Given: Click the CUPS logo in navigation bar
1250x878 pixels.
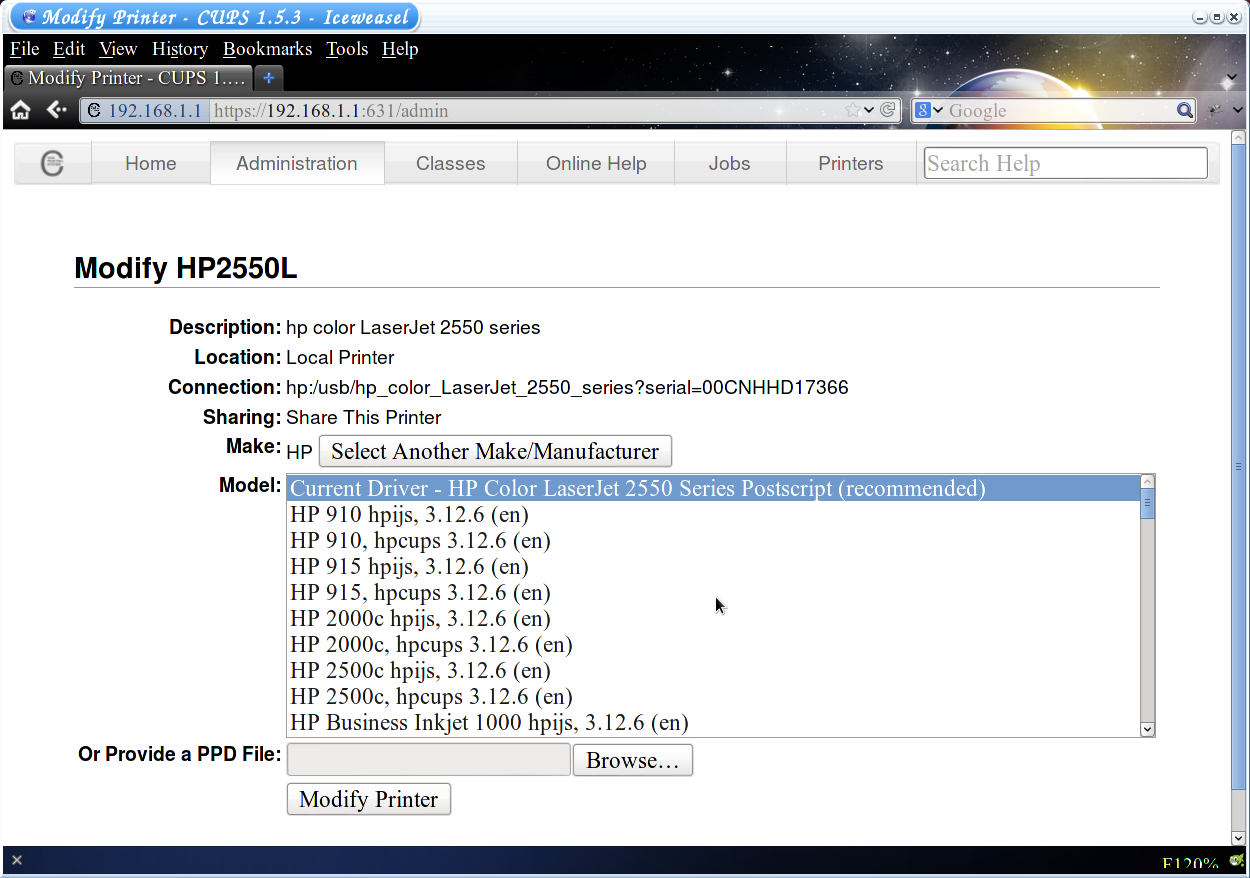Looking at the screenshot, I should (x=52, y=163).
